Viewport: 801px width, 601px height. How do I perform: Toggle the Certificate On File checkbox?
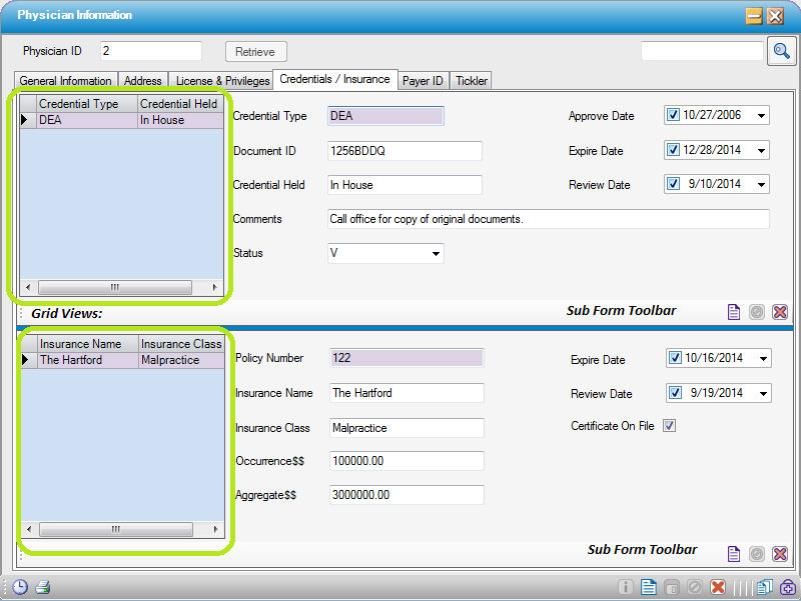(669, 425)
